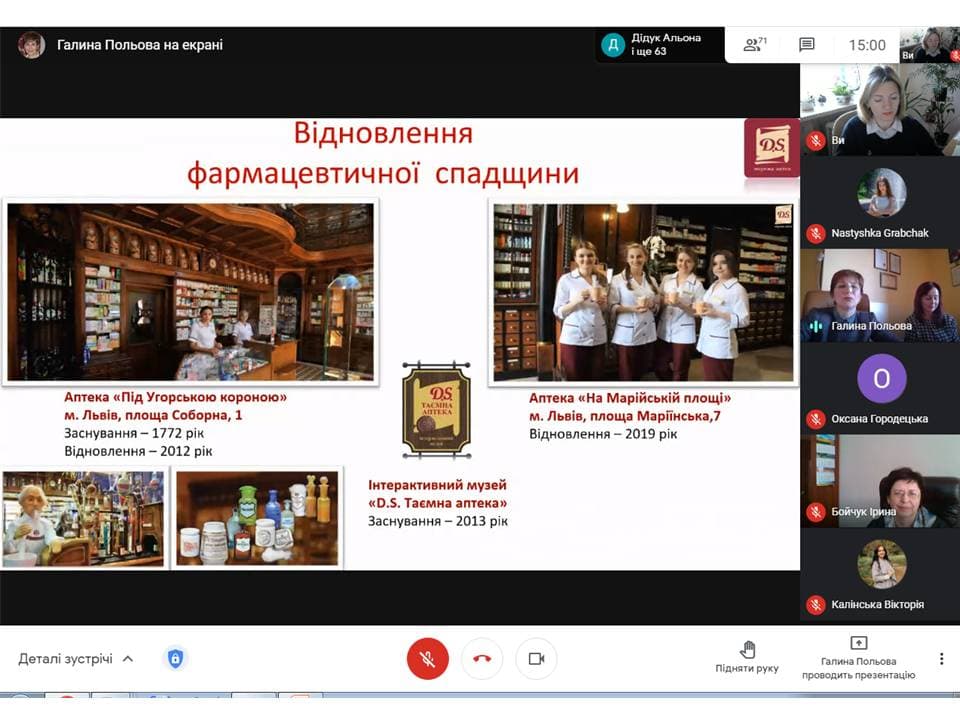Expand 'Деталі зустрічі' meeting details chevron
The height and width of the screenshot is (720, 960).
[128, 659]
